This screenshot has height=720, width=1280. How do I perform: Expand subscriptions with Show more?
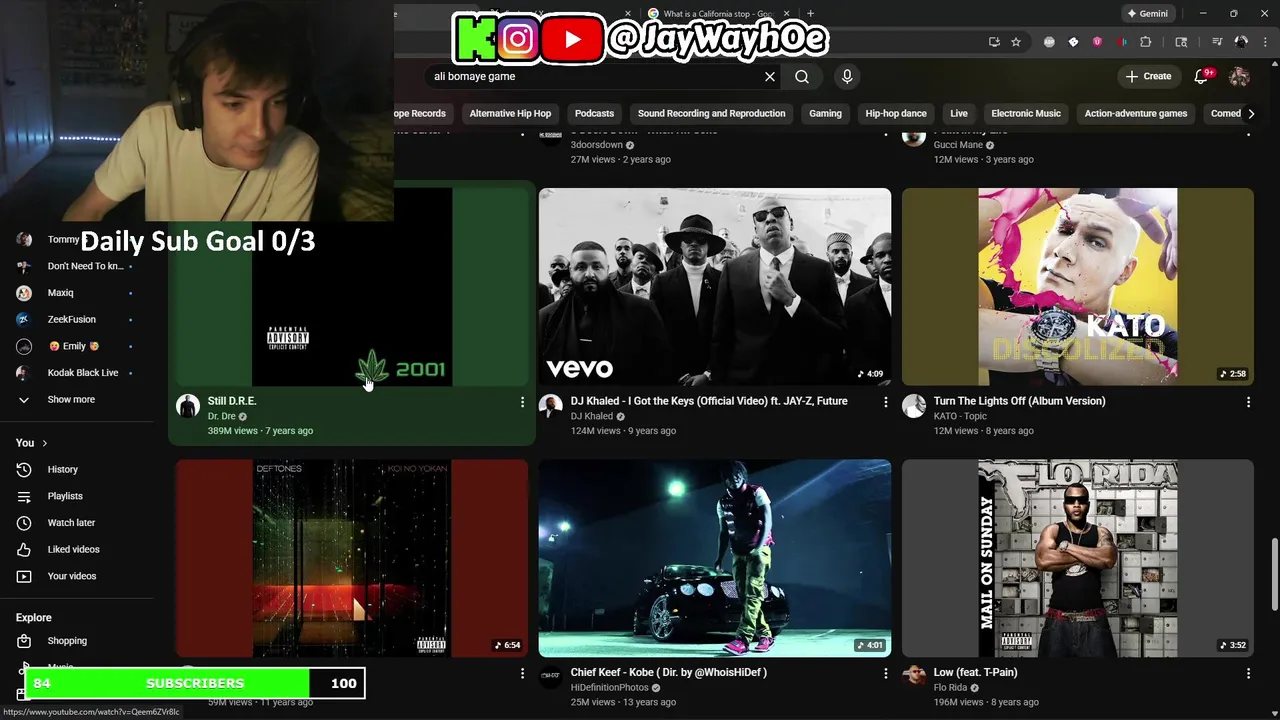click(x=70, y=399)
